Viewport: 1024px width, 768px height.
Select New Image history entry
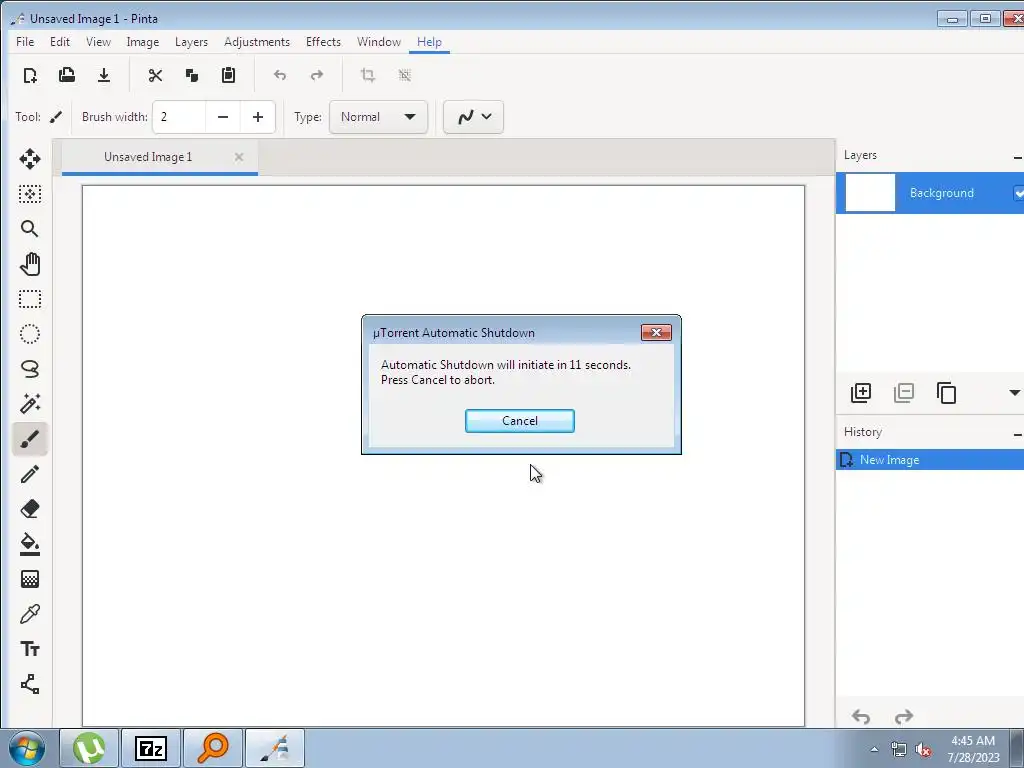[930, 460]
